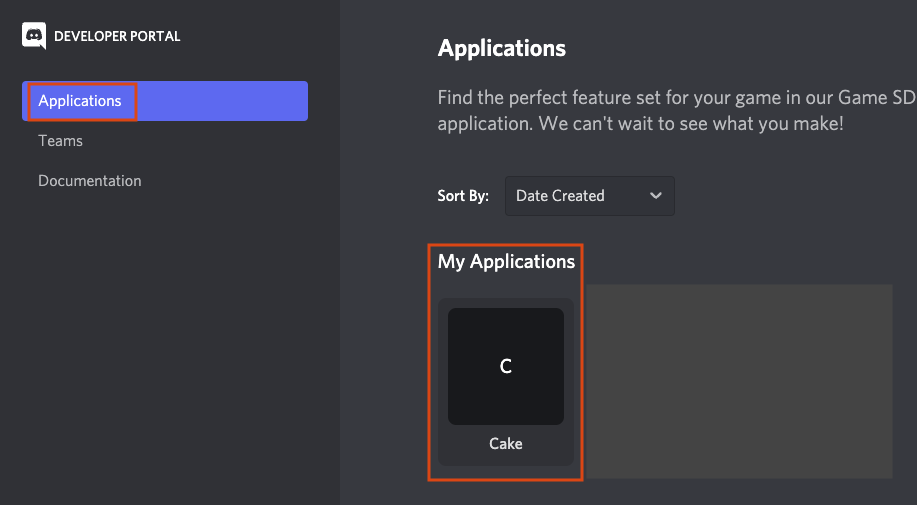Click the Applications page heading
This screenshot has height=505, width=917.
tap(502, 48)
